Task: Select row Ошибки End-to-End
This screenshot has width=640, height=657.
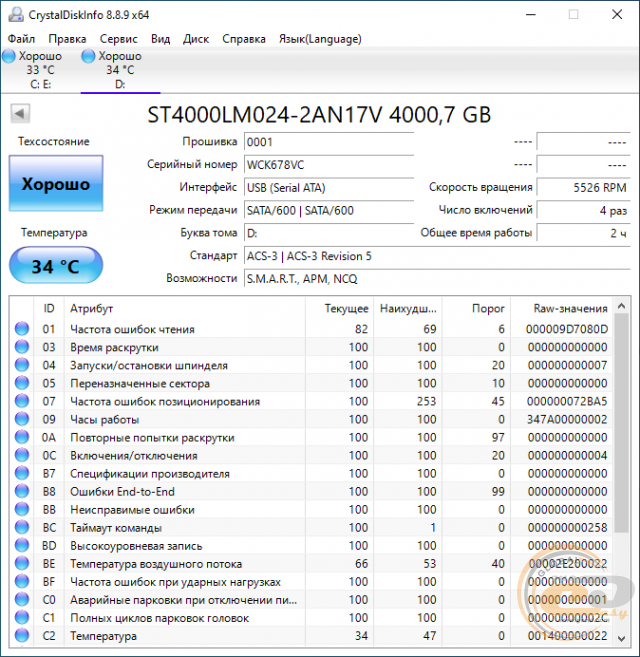Action: pos(311,491)
